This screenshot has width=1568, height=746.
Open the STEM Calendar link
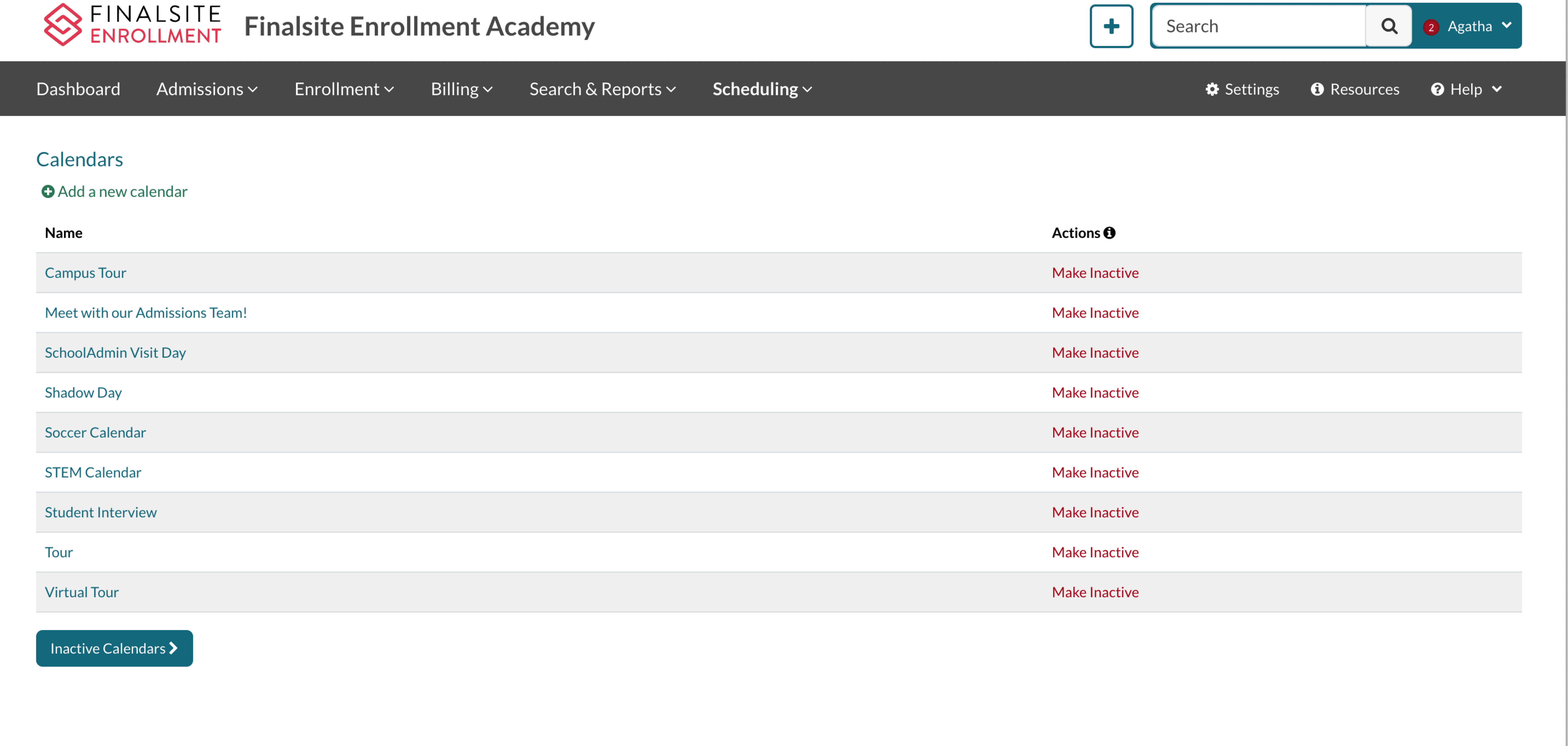tap(92, 472)
